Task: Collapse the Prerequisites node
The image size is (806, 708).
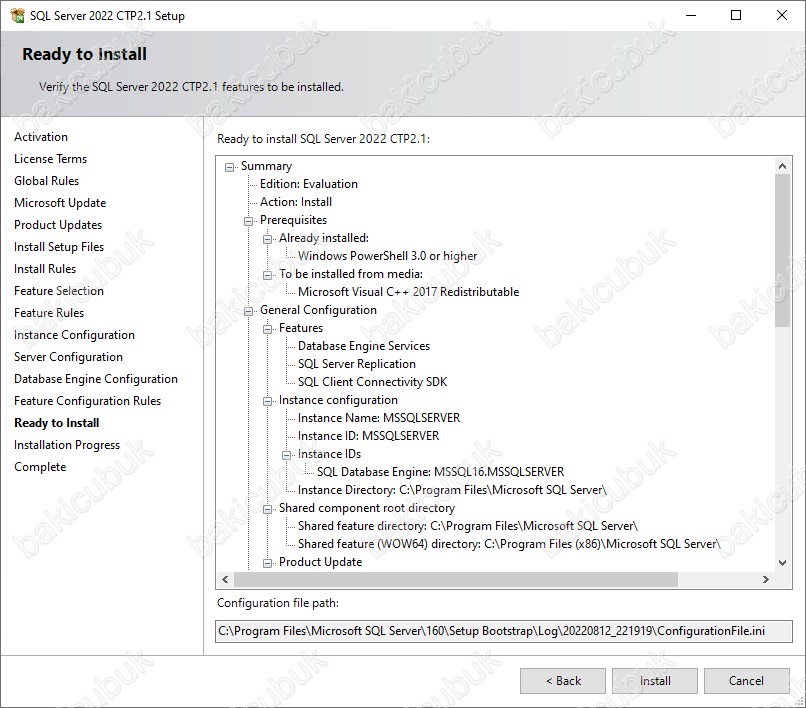Action: click(248, 221)
